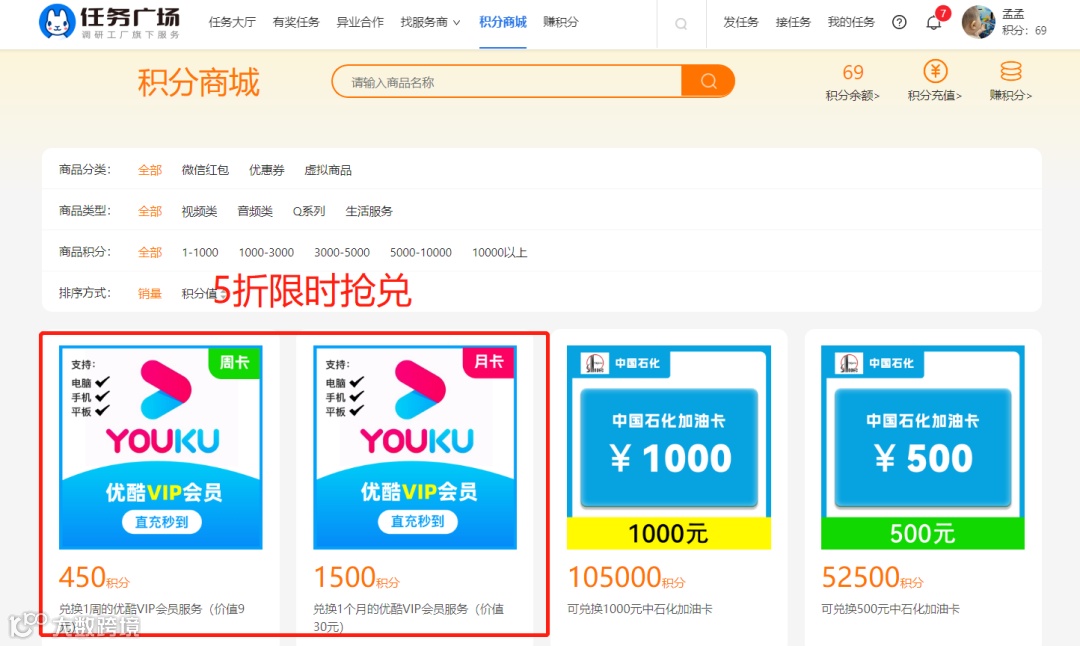The width and height of the screenshot is (1080, 646).
Task: Expand the 找服务商 dropdown
Action: click(x=430, y=22)
